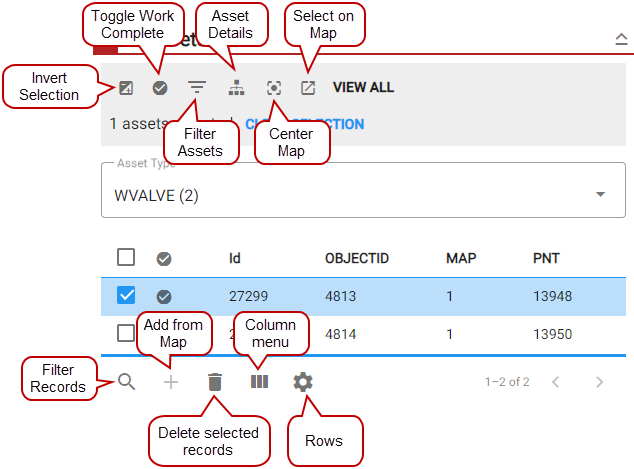Image resolution: width=634 pixels, height=469 pixels.
Task: Sort by the OBJECTID column header
Action: pyautogui.click(x=357, y=258)
